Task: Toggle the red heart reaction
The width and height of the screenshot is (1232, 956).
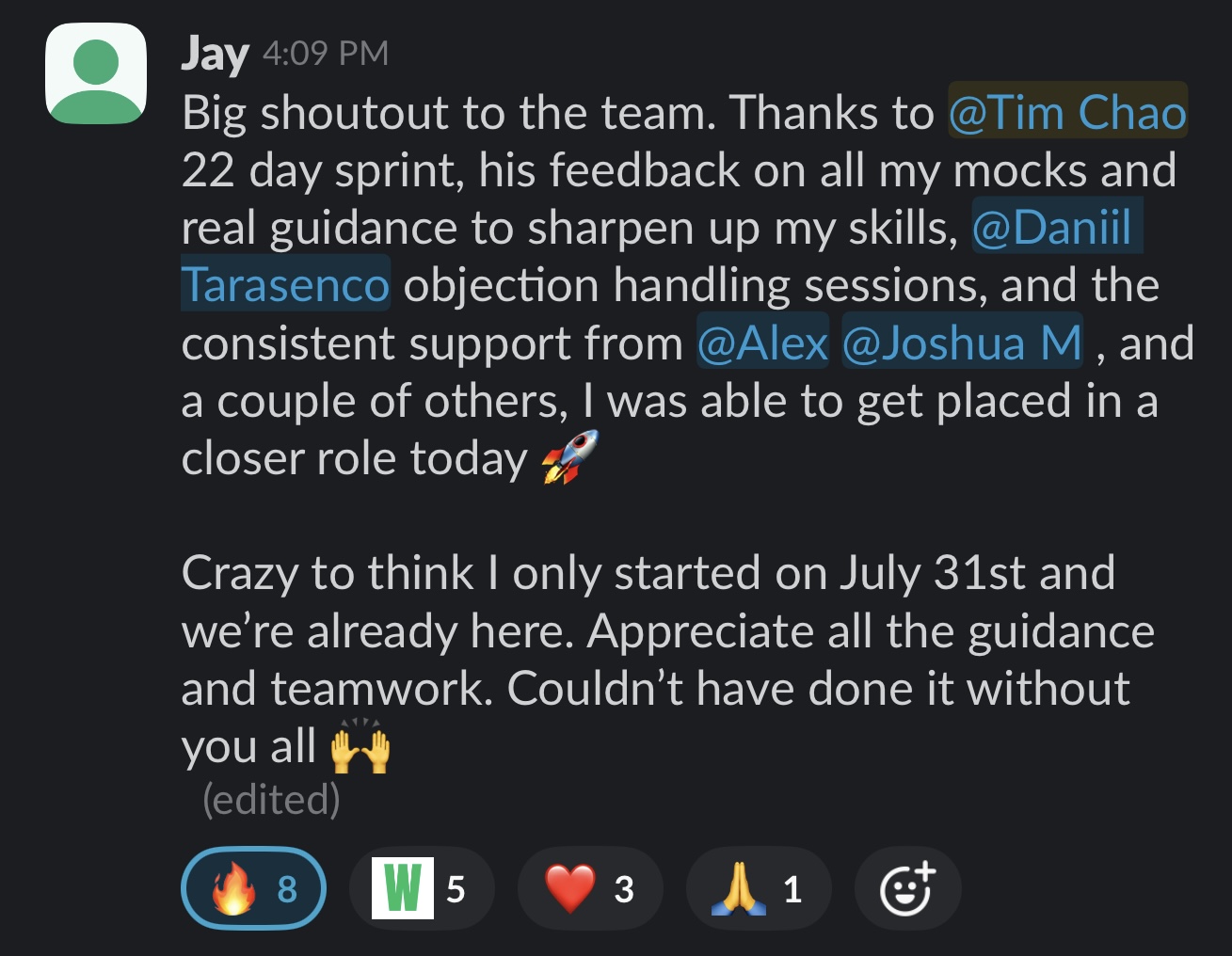Action: [x=590, y=888]
